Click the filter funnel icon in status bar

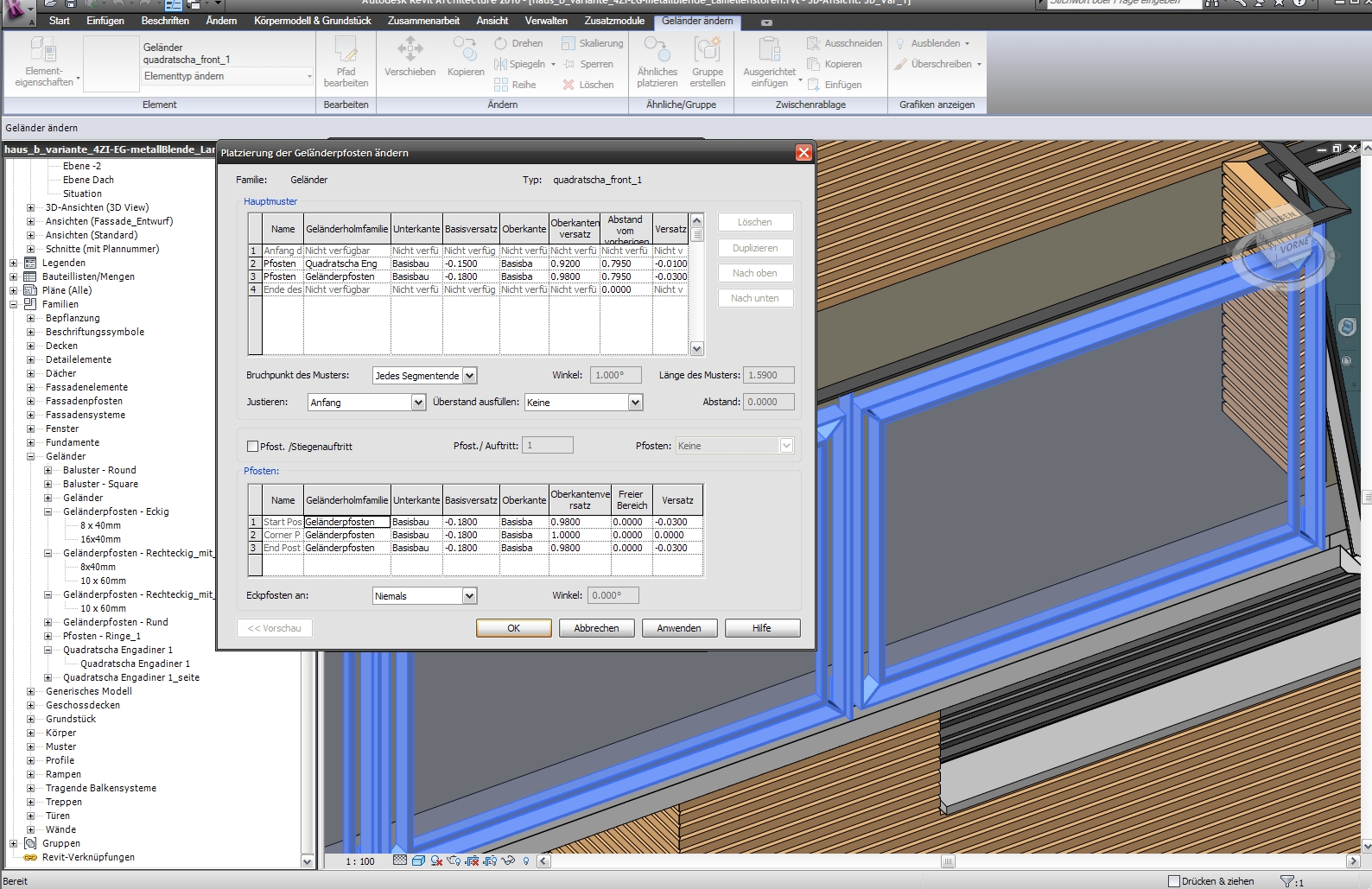point(1288,881)
